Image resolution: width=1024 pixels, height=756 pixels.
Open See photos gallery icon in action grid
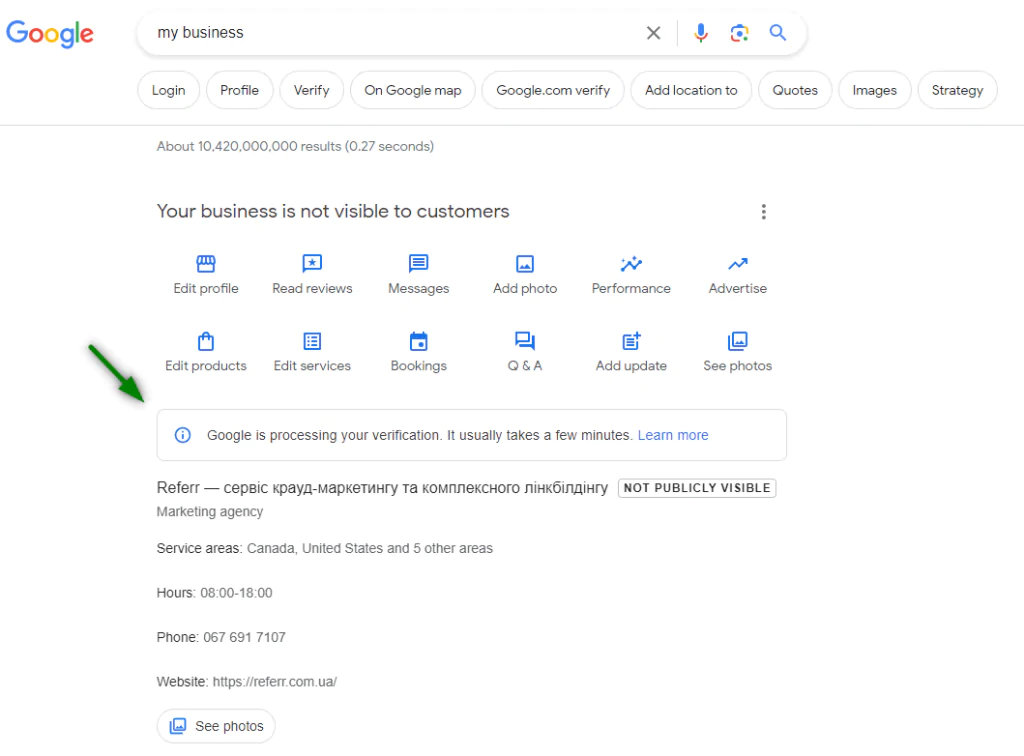(738, 341)
